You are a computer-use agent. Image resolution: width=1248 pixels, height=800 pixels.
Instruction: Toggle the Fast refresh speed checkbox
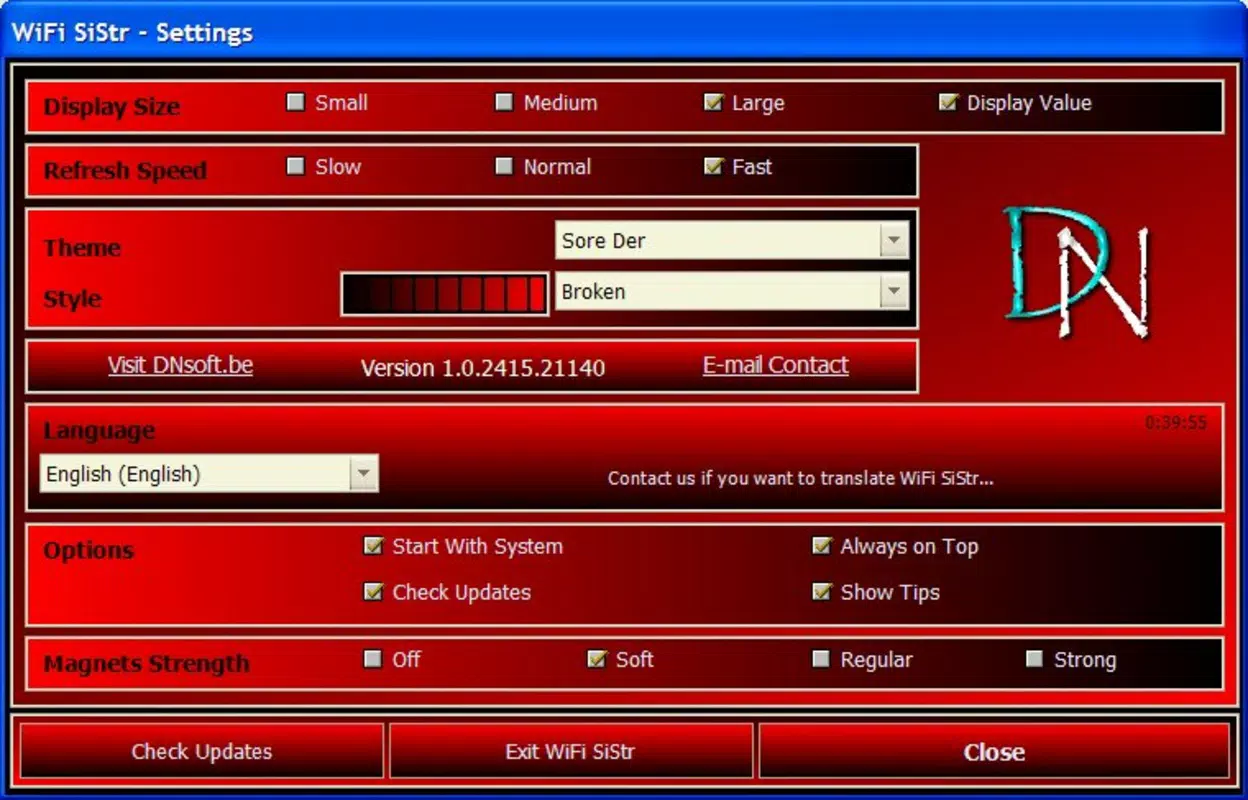click(713, 166)
